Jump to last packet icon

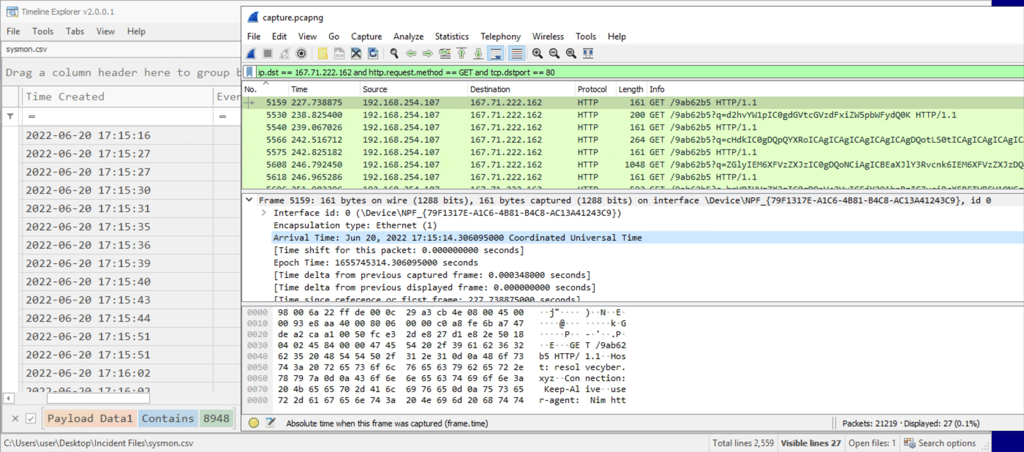point(479,54)
